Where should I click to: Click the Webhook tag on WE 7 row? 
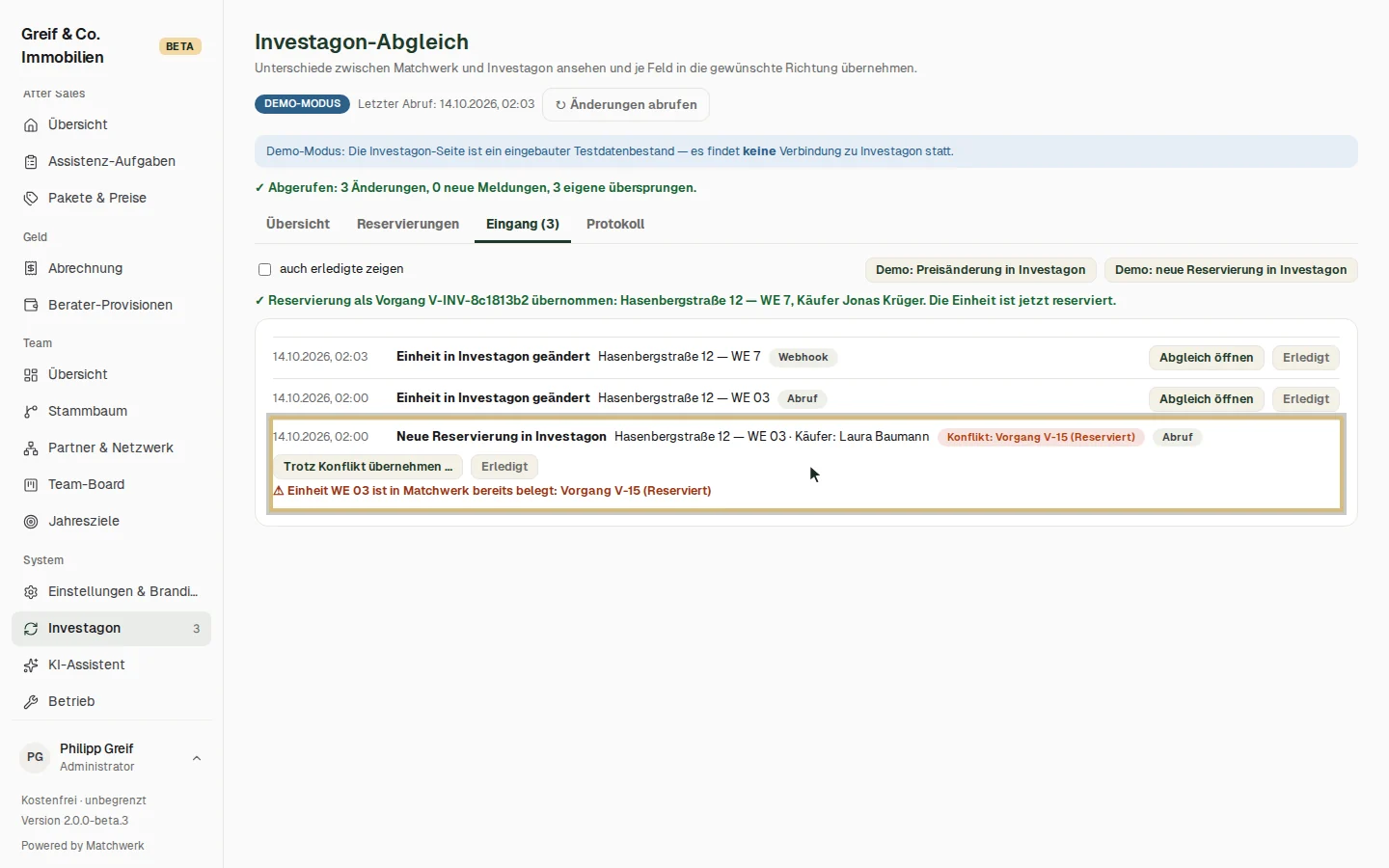[x=803, y=358]
